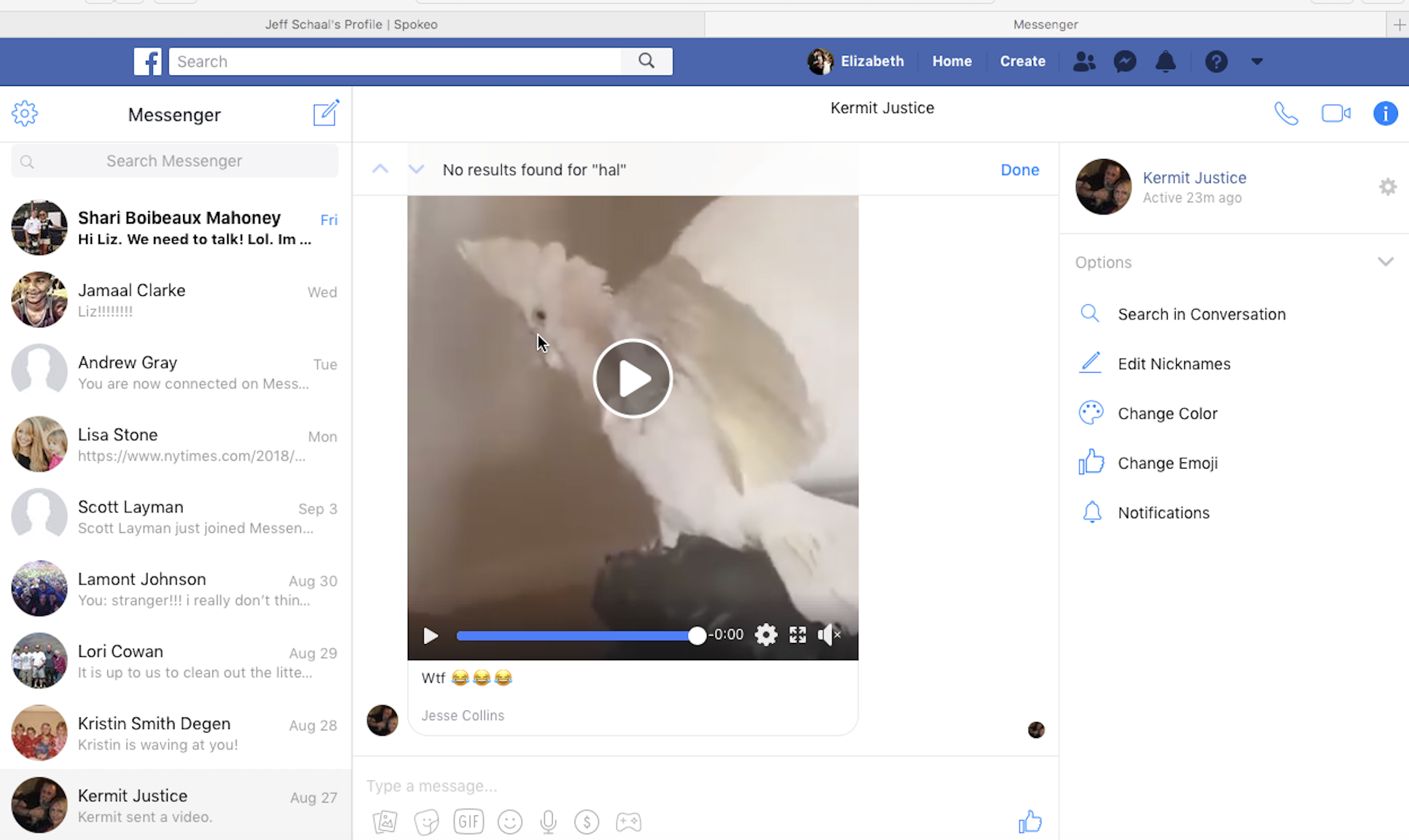Open Shari Boibeaux Mahoney conversation
The width and height of the screenshot is (1409, 840).
(x=176, y=228)
